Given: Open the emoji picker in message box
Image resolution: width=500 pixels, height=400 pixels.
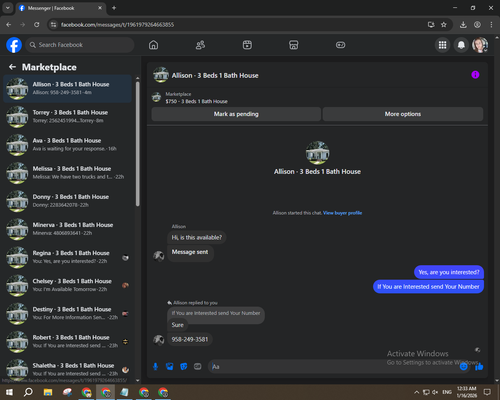Looking at the screenshot, I should coord(464,367).
